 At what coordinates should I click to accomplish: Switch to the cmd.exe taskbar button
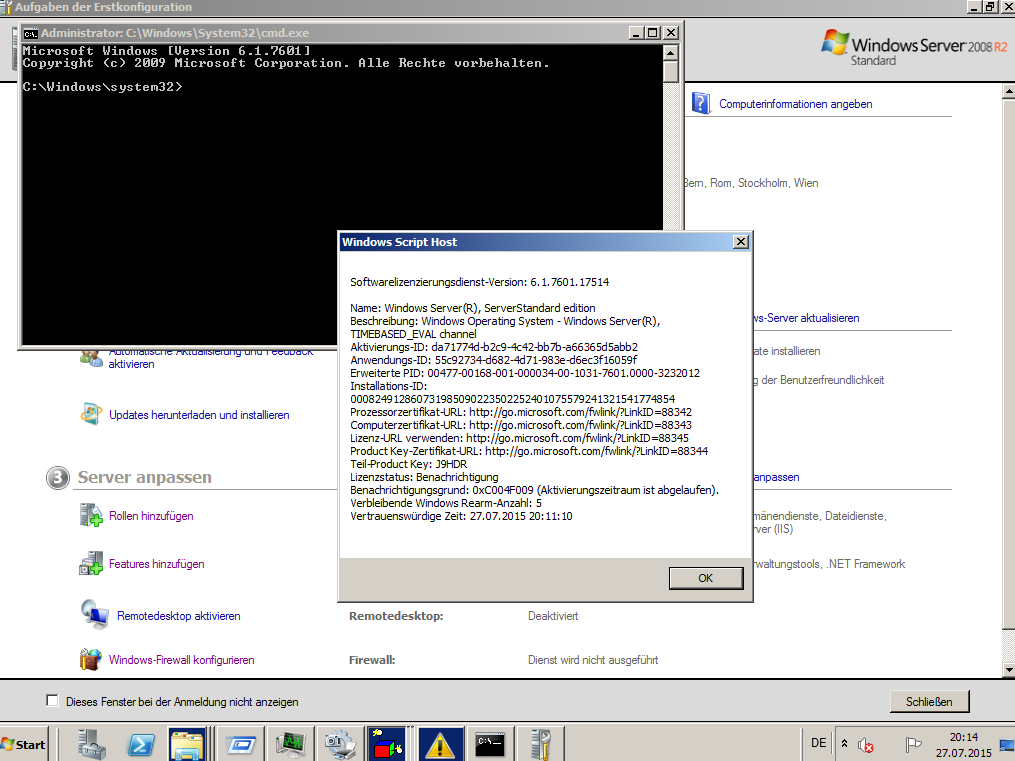click(489, 744)
